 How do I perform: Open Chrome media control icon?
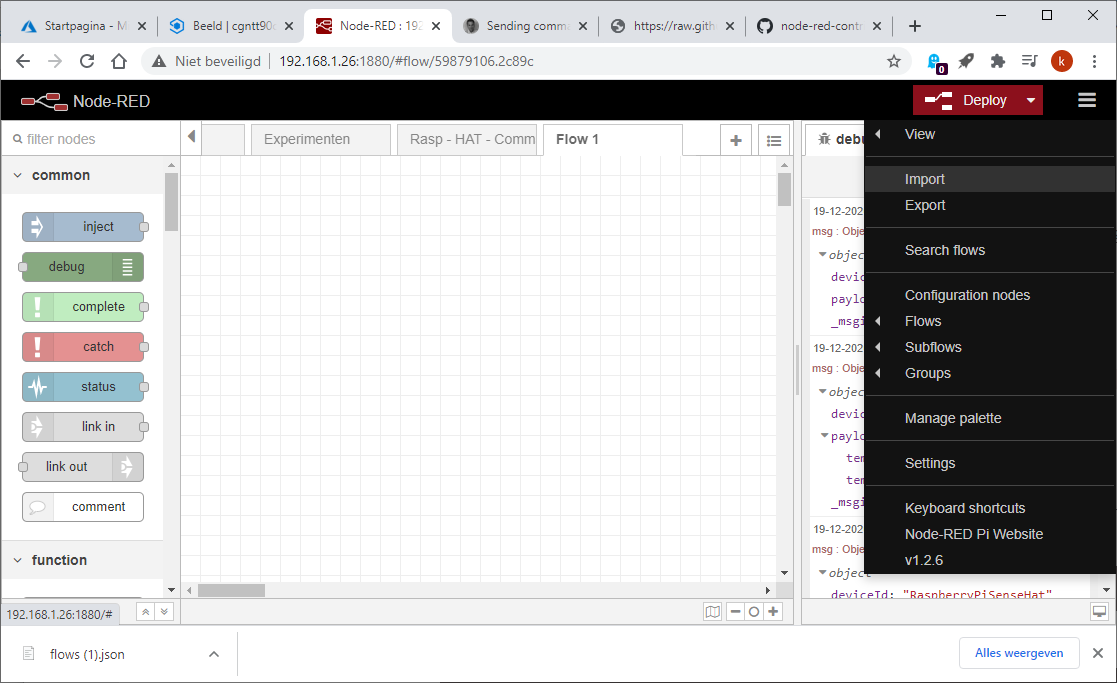click(1029, 61)
